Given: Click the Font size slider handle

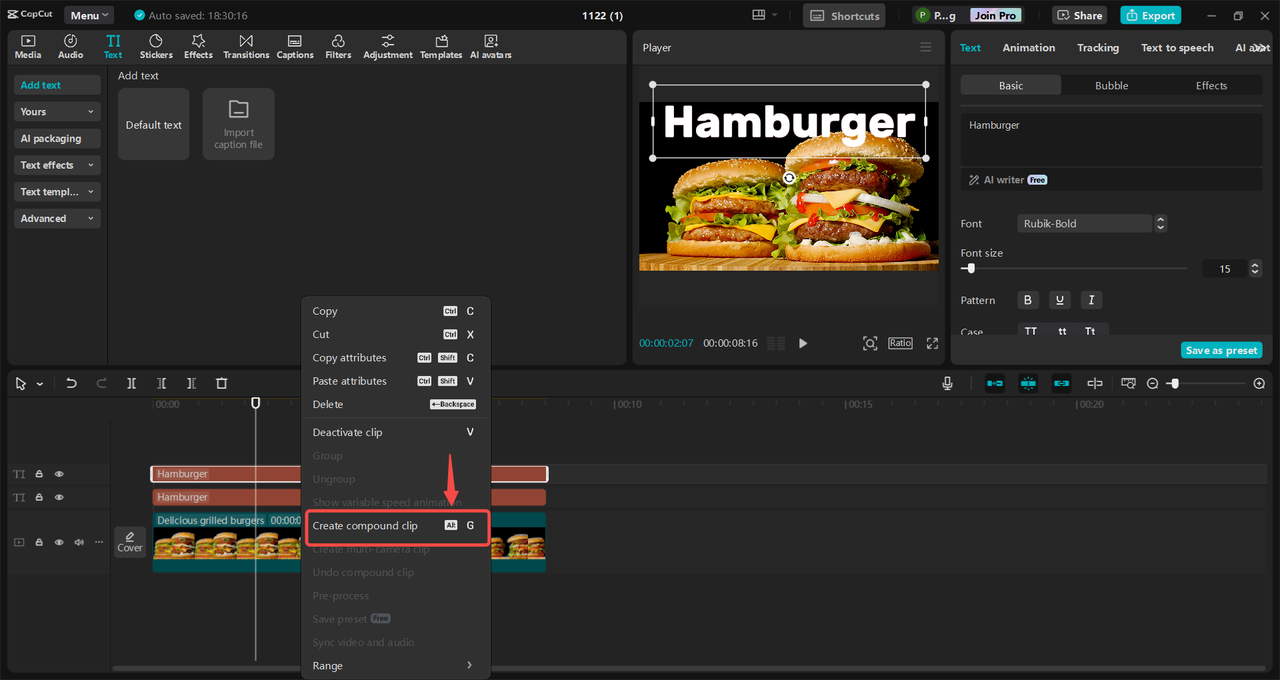Looking at the screenshot, I should pos(968,269).
